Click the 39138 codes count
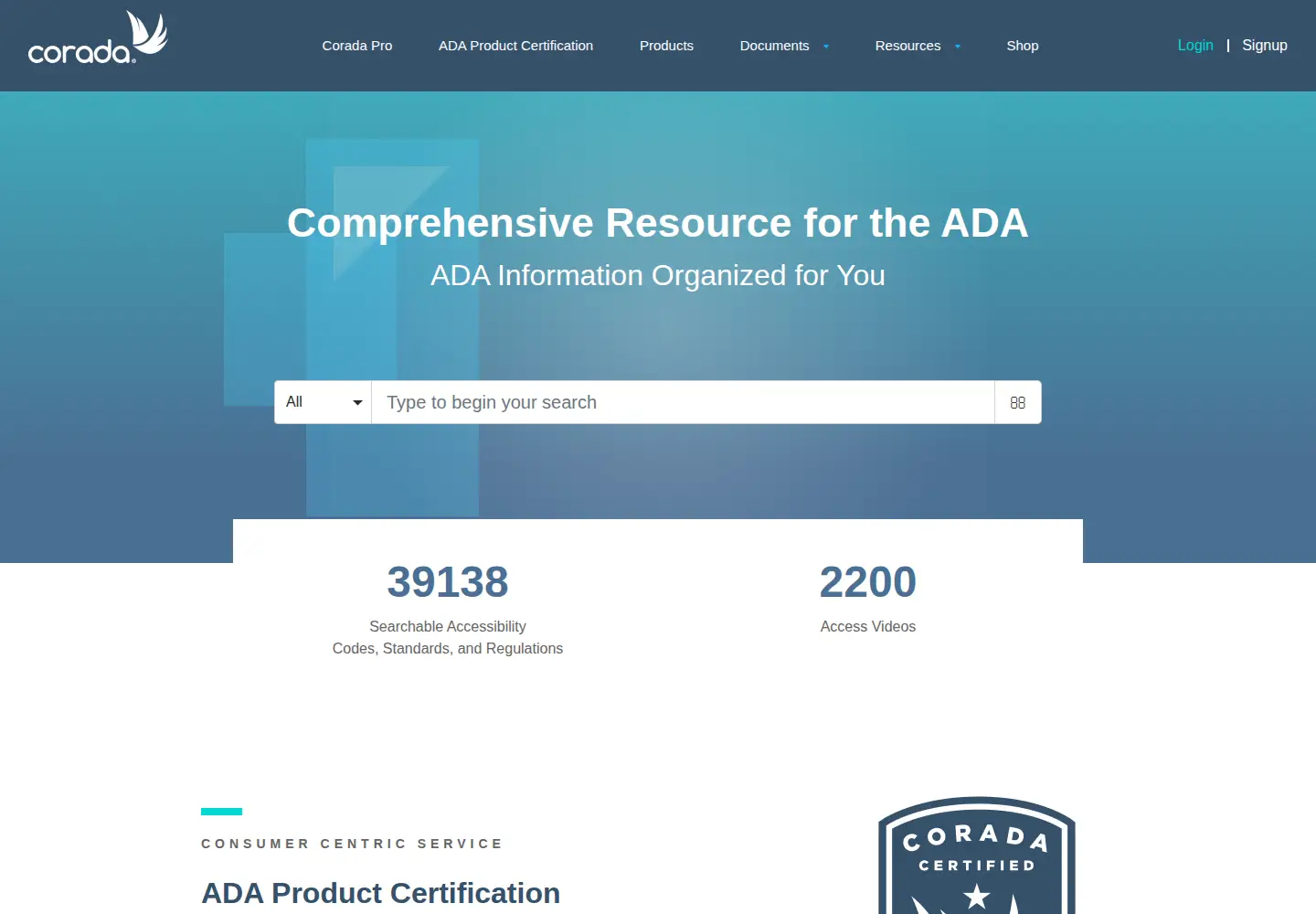The height and width of the screenshot is (914, 1316). pos(448,582)
